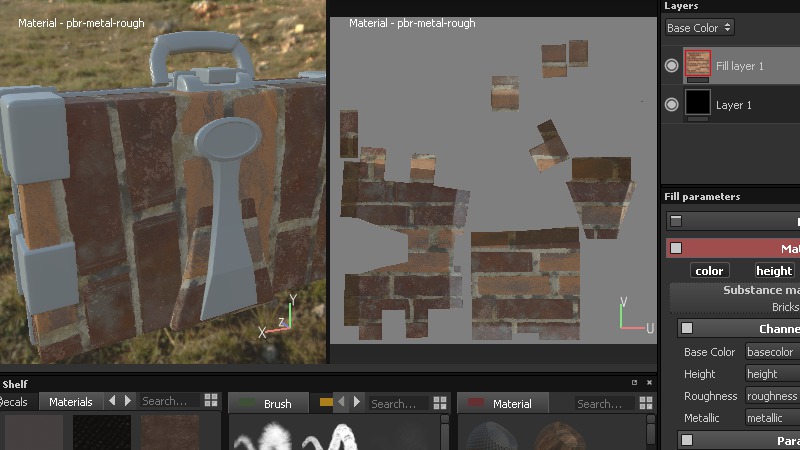800x450 pixels.
Task: Toggle grid view in Brush shelf
Action: click(x=440, y=403)
